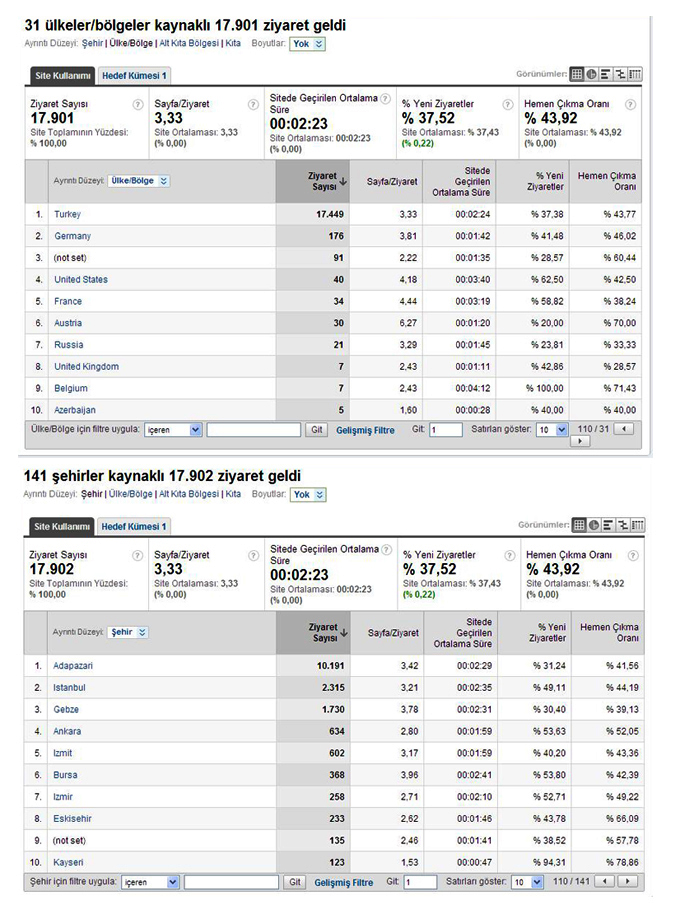Go to next page in cities report
Viewport: 680px width, 919px height.
tap(628, 881)
